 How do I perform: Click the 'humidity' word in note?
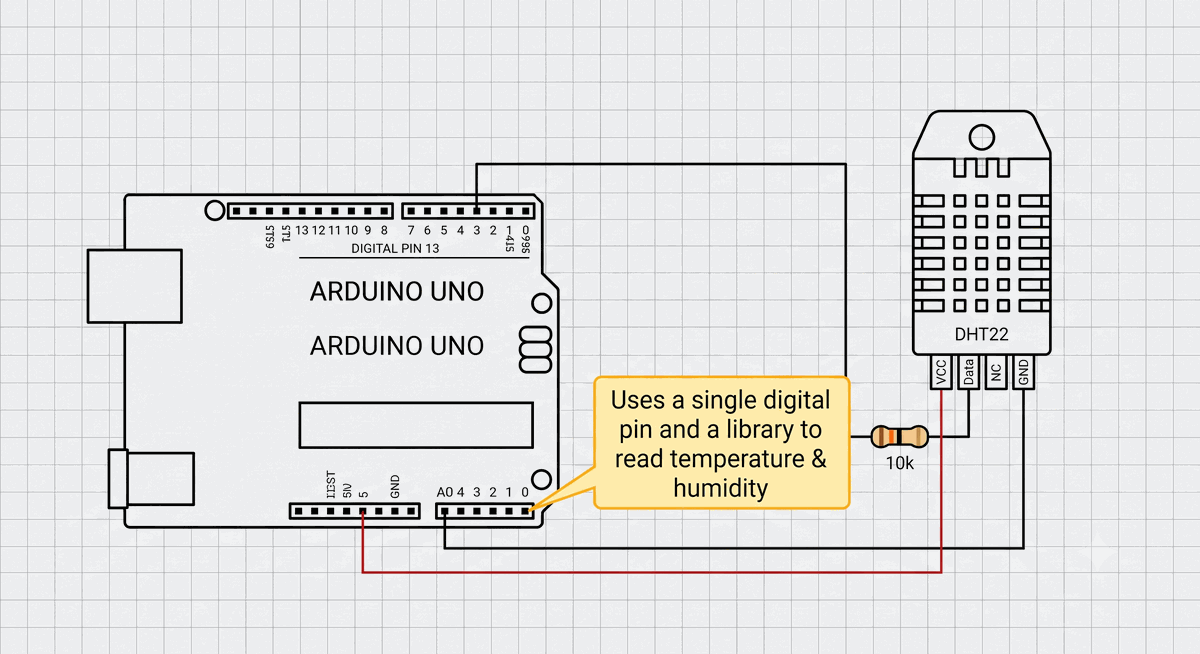pyautogui.click(x=720, y=488)
